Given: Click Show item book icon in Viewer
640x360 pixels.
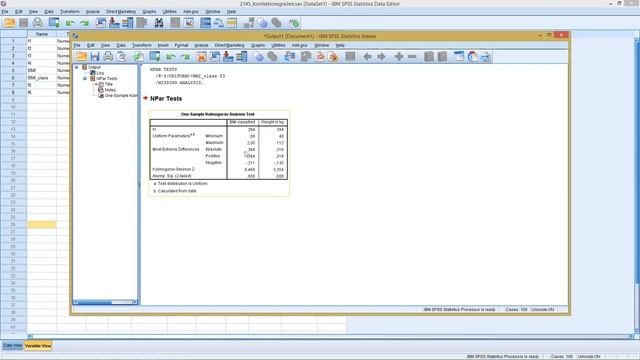Looking at the screenshot, I should [429, 57].
